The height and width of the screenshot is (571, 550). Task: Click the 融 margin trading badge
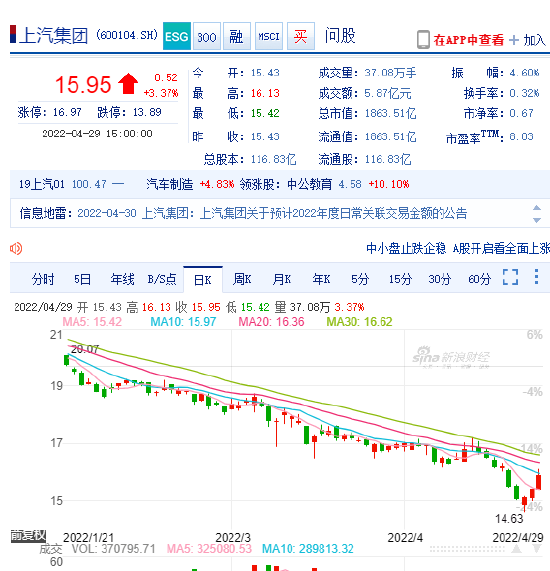click(x=236, y=36)
